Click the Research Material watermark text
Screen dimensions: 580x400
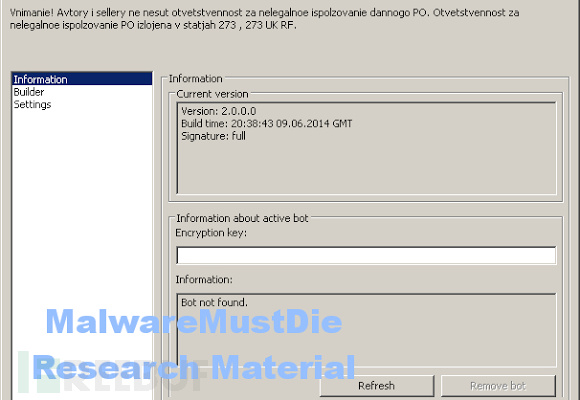[x=194, y=367]
